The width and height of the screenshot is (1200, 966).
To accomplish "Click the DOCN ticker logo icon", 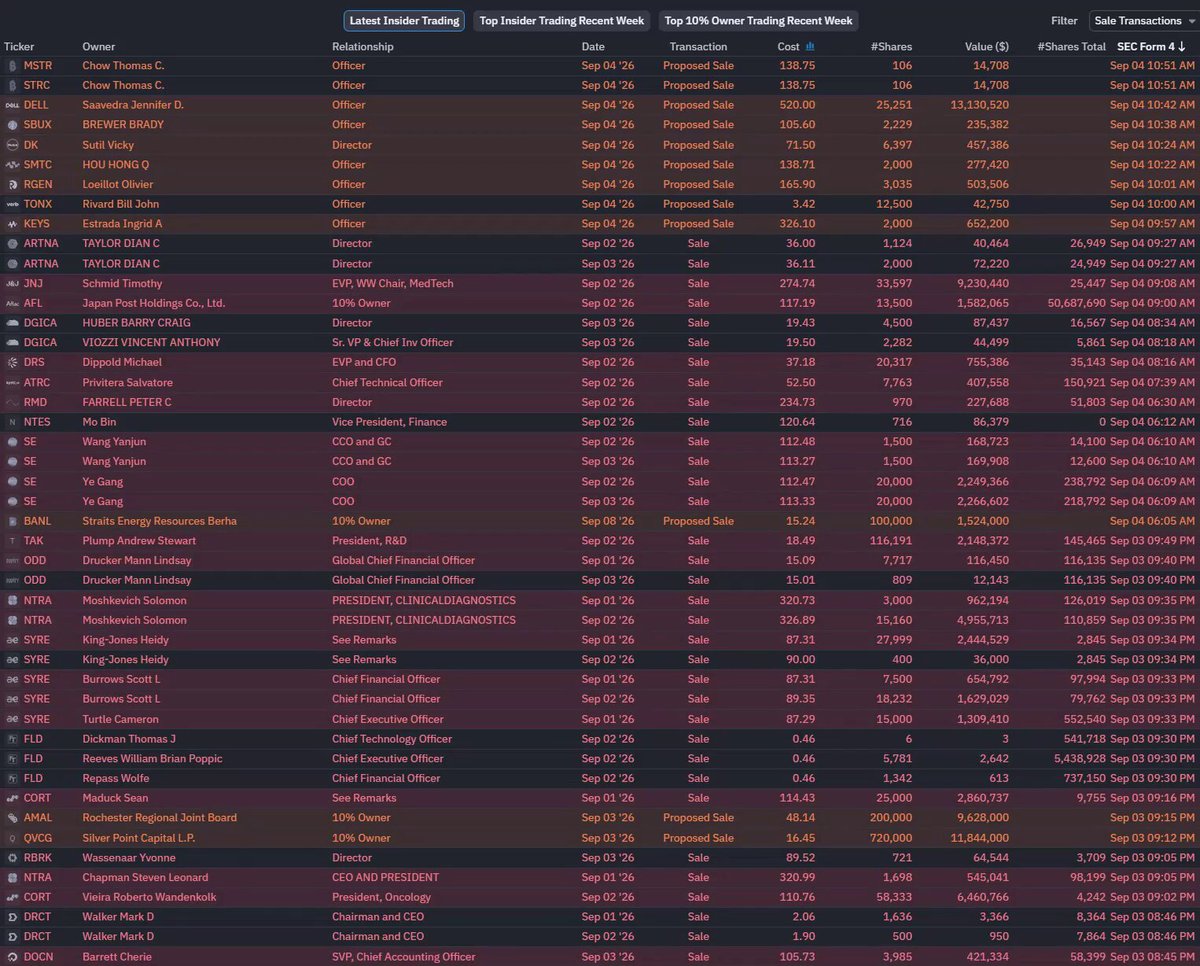I will tap(12, 956).
